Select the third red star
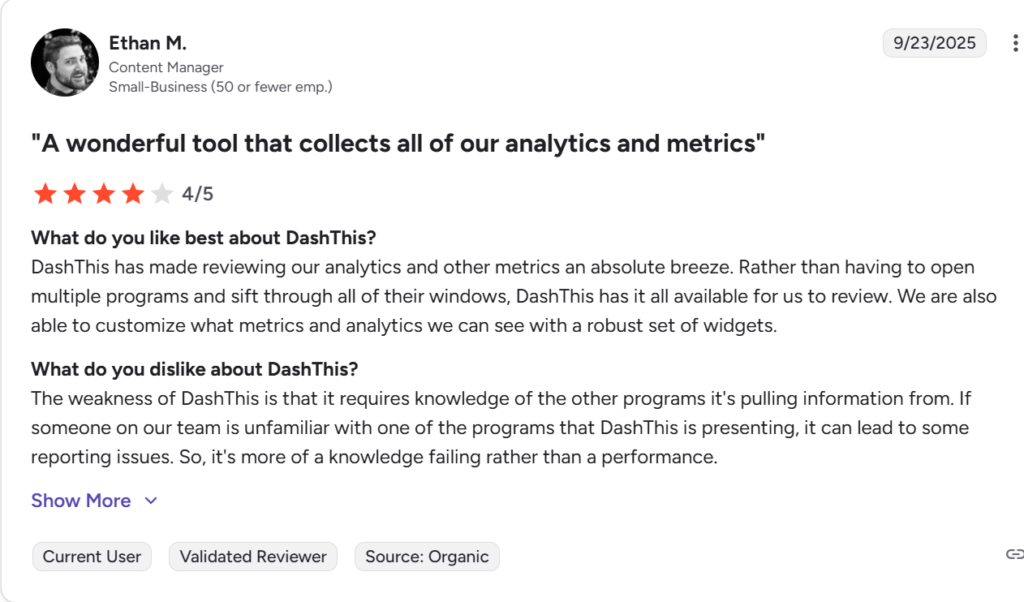 [103, 193]
